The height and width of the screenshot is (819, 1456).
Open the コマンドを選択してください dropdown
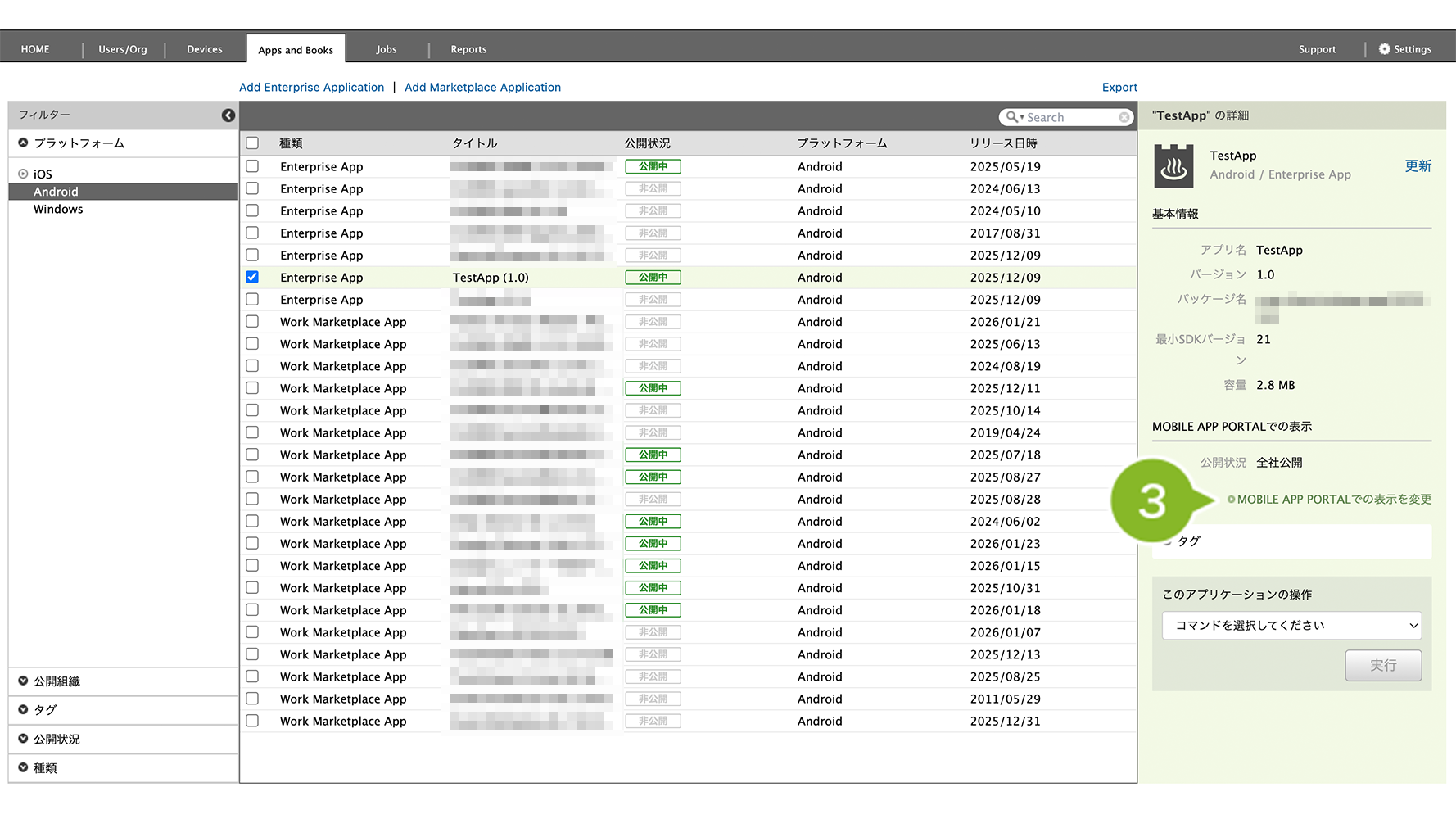click(x=1291, y=626)
